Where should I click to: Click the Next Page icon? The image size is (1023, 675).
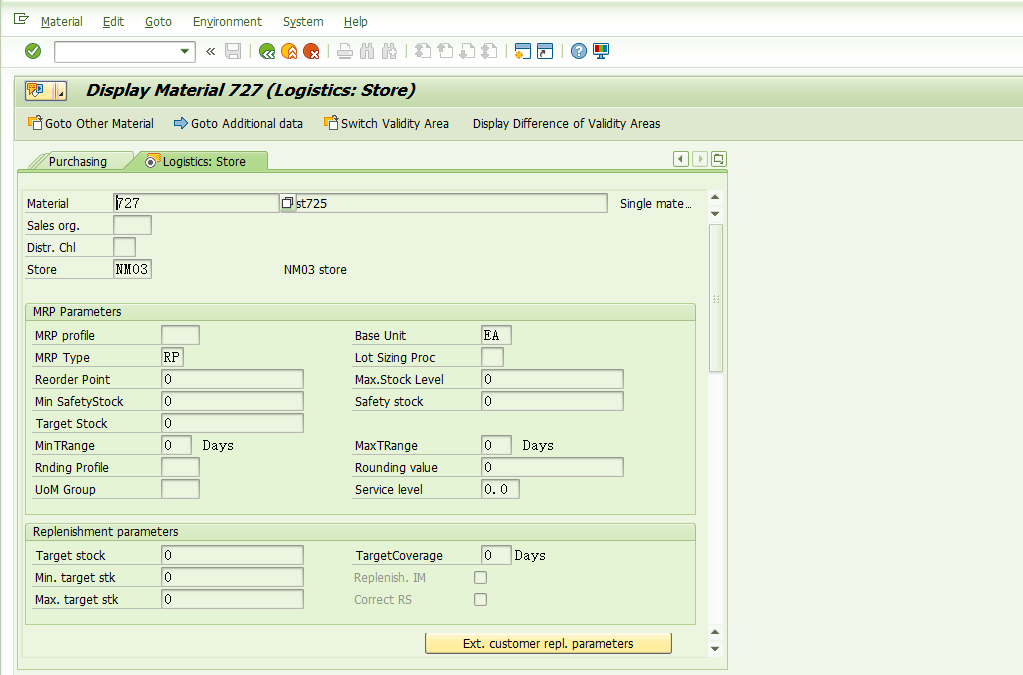coord(467,51)
